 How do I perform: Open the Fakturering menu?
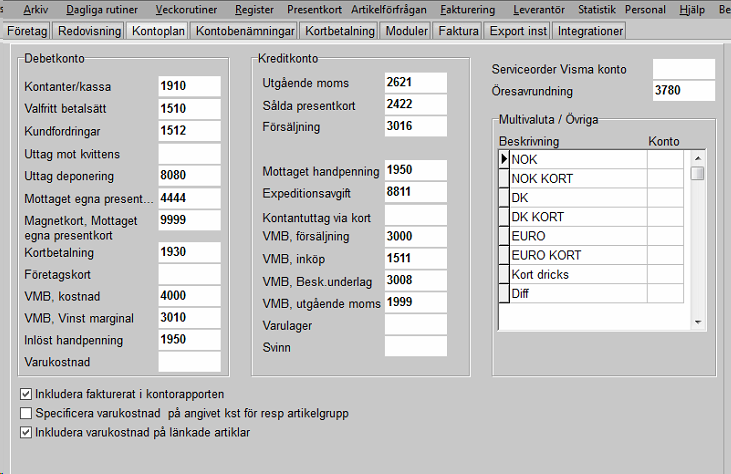point(467,9)
